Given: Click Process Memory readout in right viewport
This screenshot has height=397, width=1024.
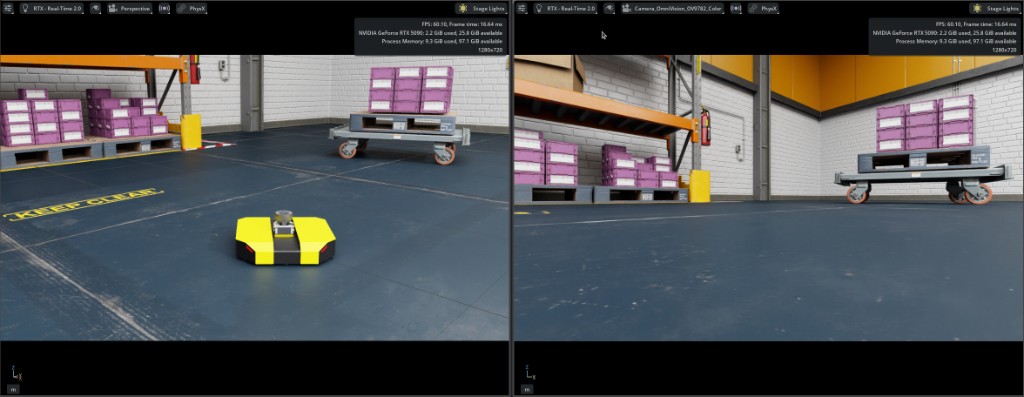Looking at the screenshot, I should click(956, 41).
